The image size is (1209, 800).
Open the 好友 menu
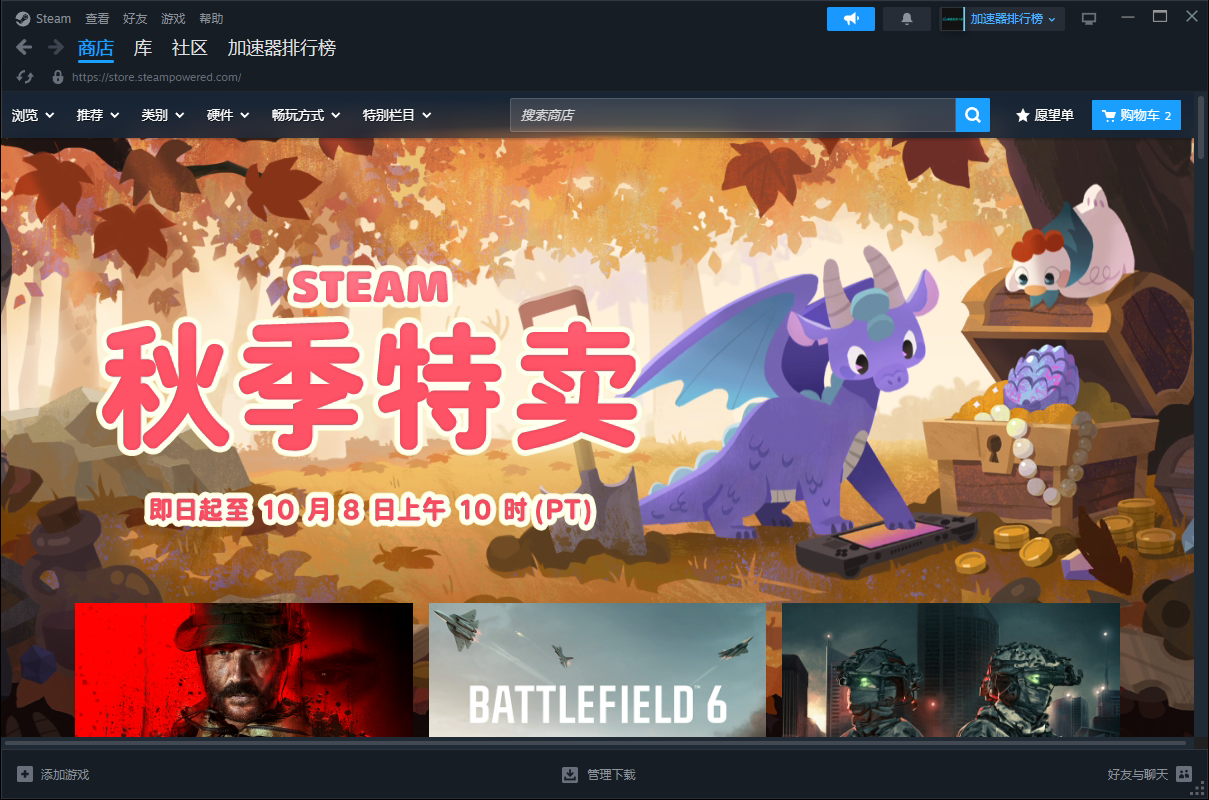(x=135, y=18)
